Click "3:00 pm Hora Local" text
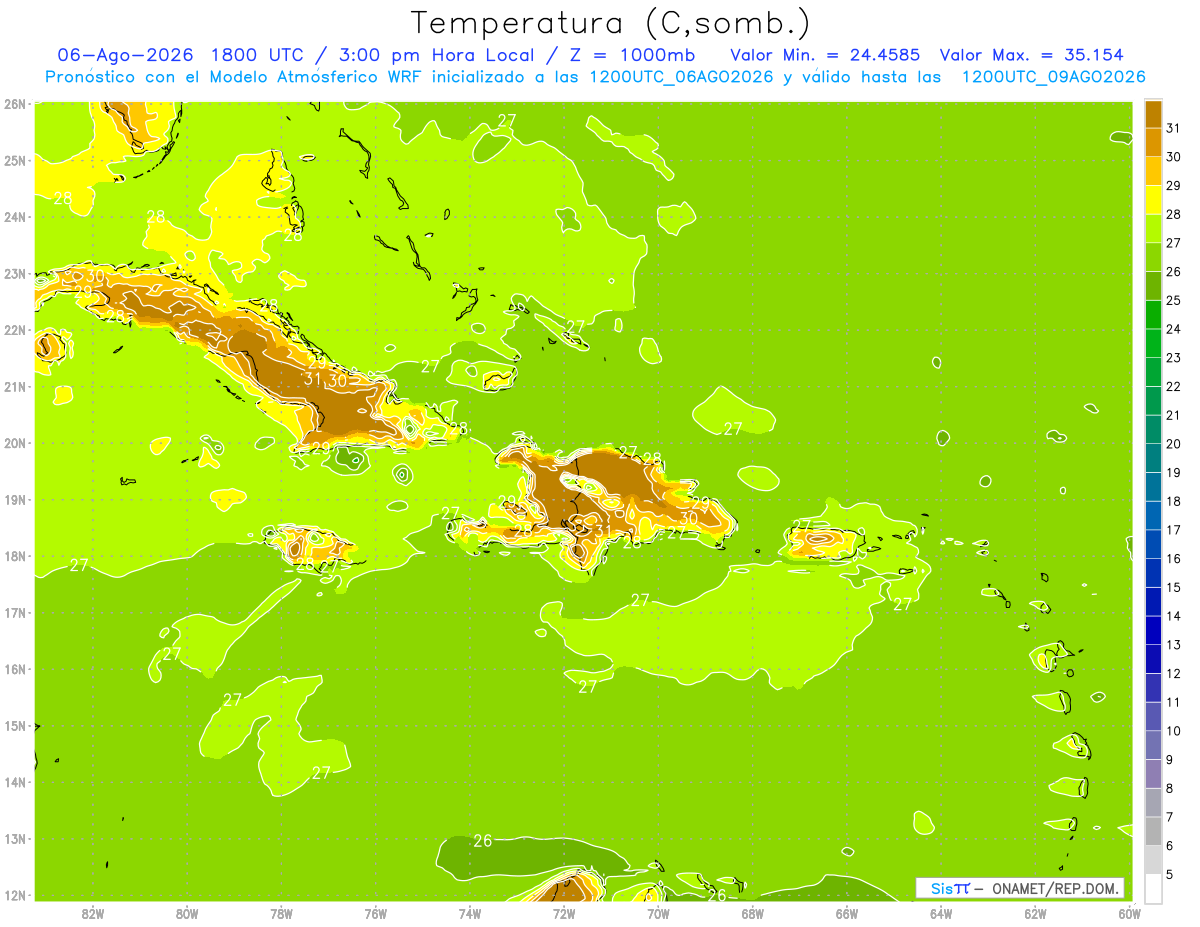 pos(437,54)
